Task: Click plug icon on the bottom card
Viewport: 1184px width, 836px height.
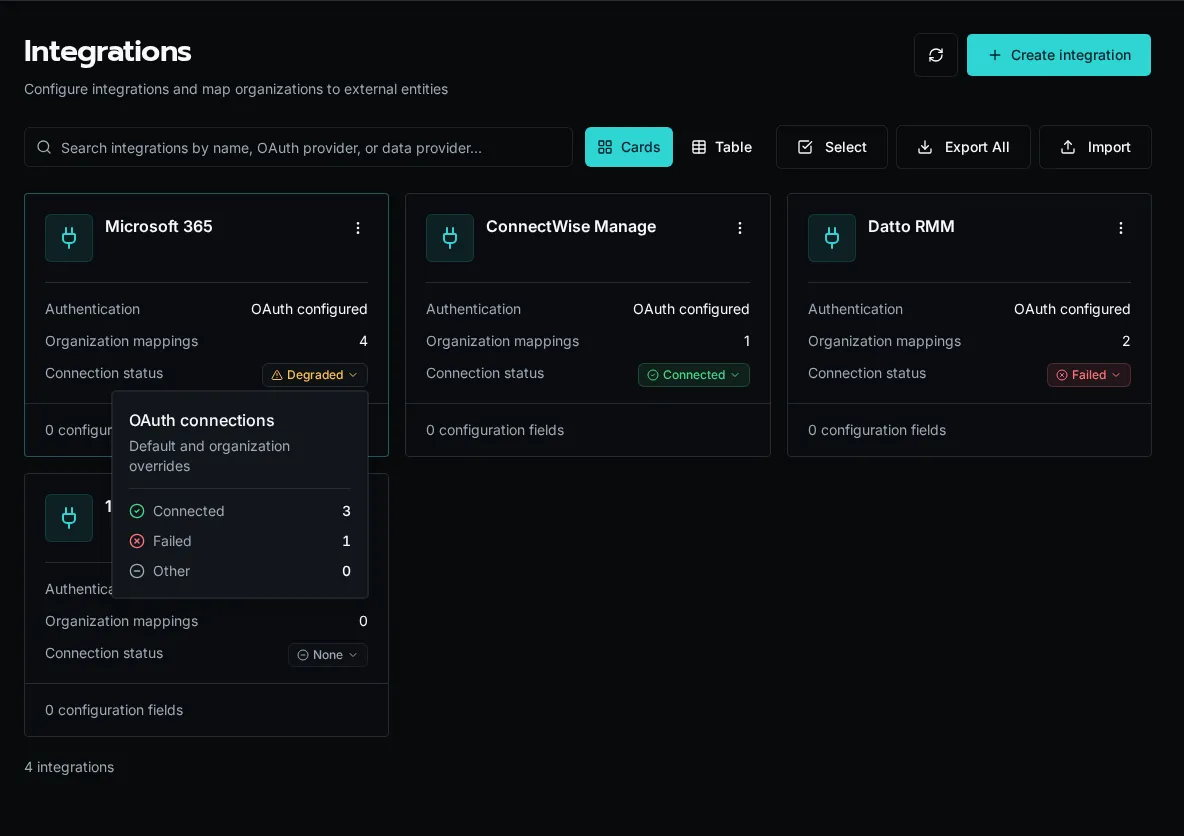Action: [69, 518]
